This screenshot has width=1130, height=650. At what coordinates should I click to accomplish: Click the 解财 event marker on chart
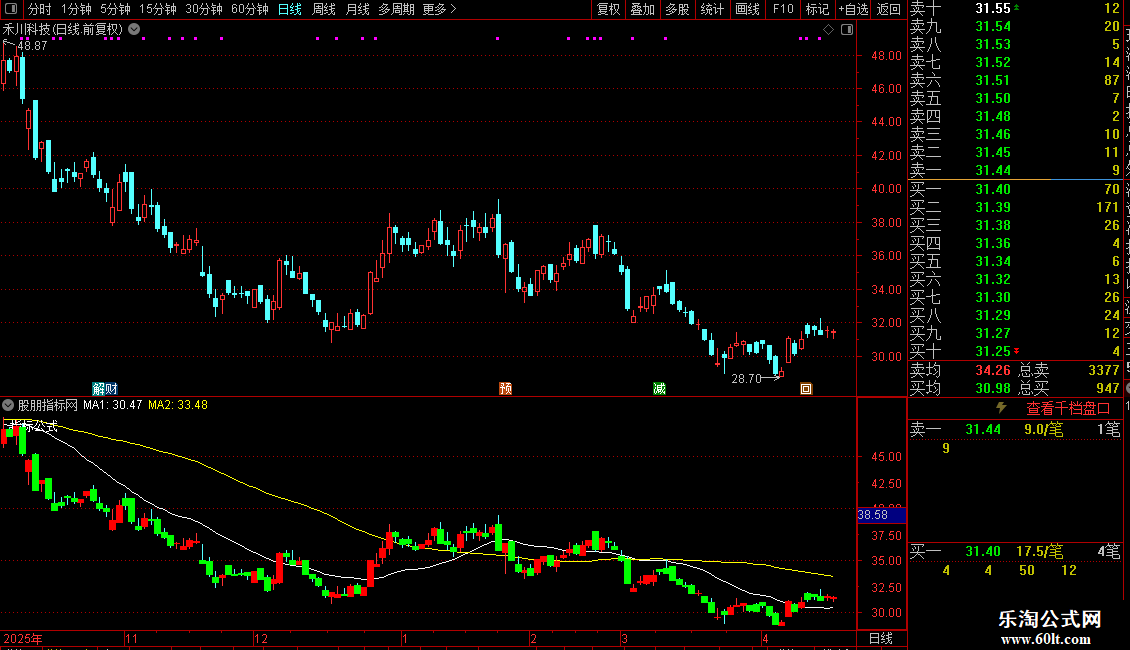pyautogui.click(x=104, y=388)
